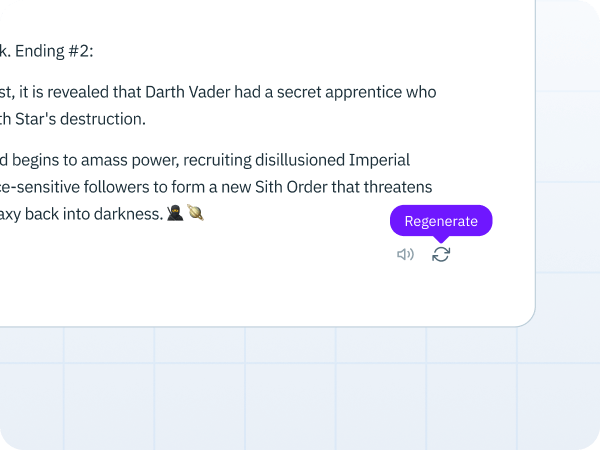
Task: Play the response with the speaker icon
Action: 405,254
